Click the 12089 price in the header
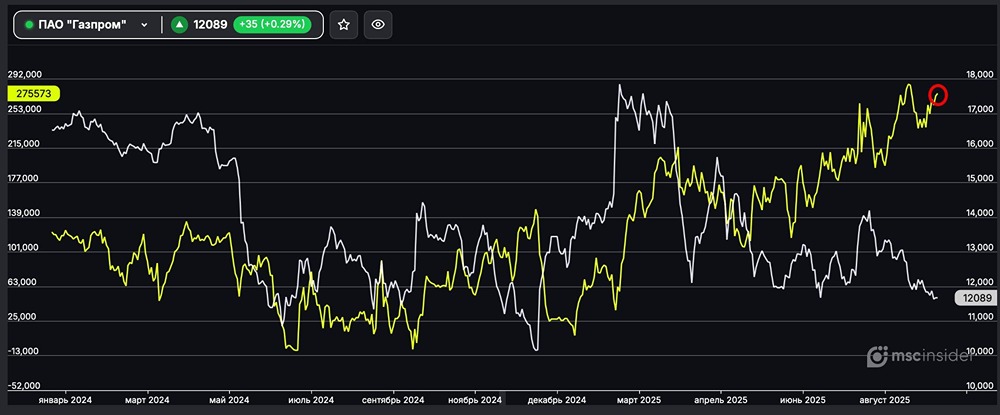This screenshot has width=1000, height=415. 210,25
